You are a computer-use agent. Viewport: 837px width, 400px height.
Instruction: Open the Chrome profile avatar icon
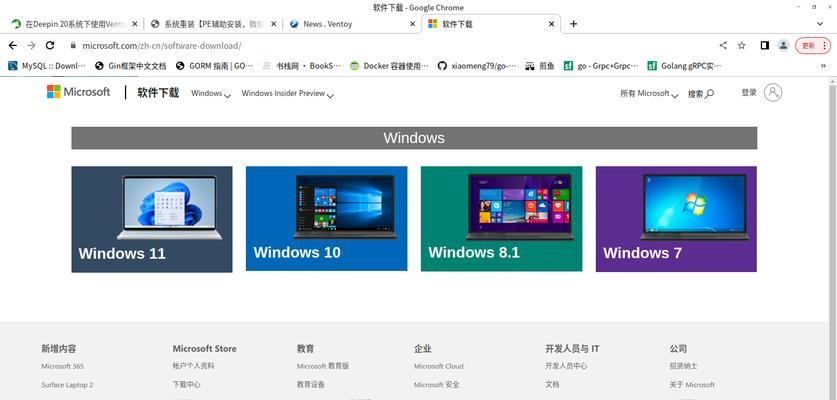pos(783,45)
